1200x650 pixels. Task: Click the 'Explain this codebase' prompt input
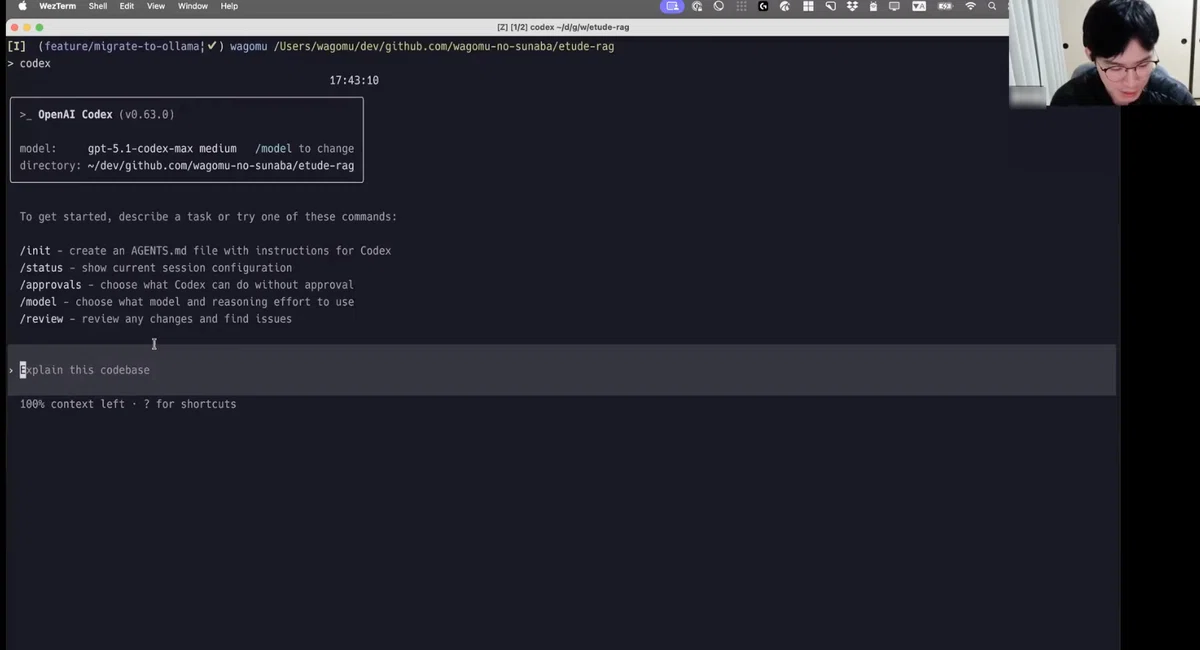pos(562,370)
